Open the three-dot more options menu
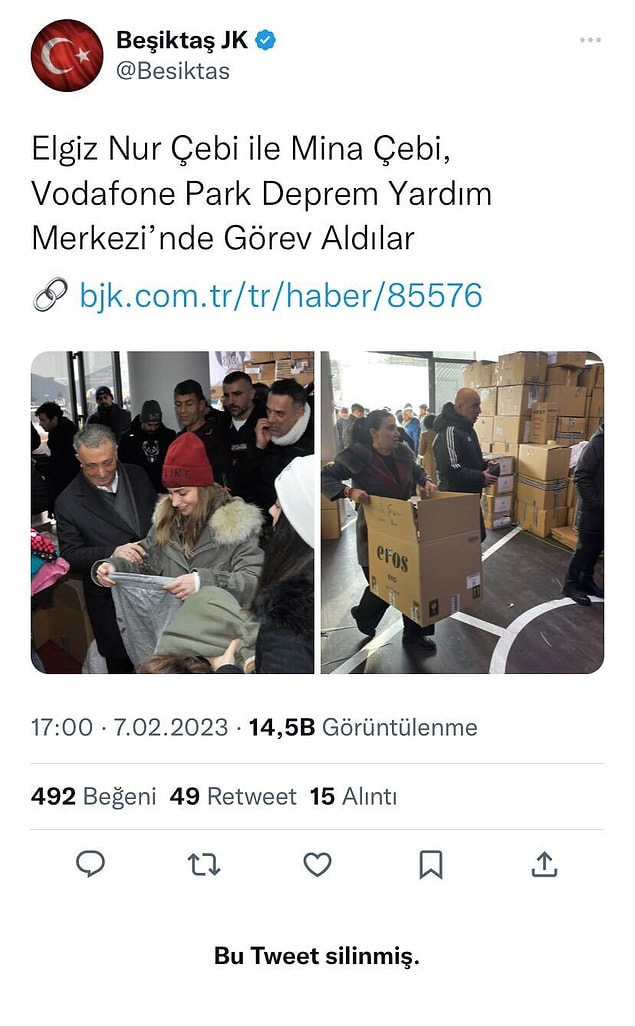 [x=590, y=41]
